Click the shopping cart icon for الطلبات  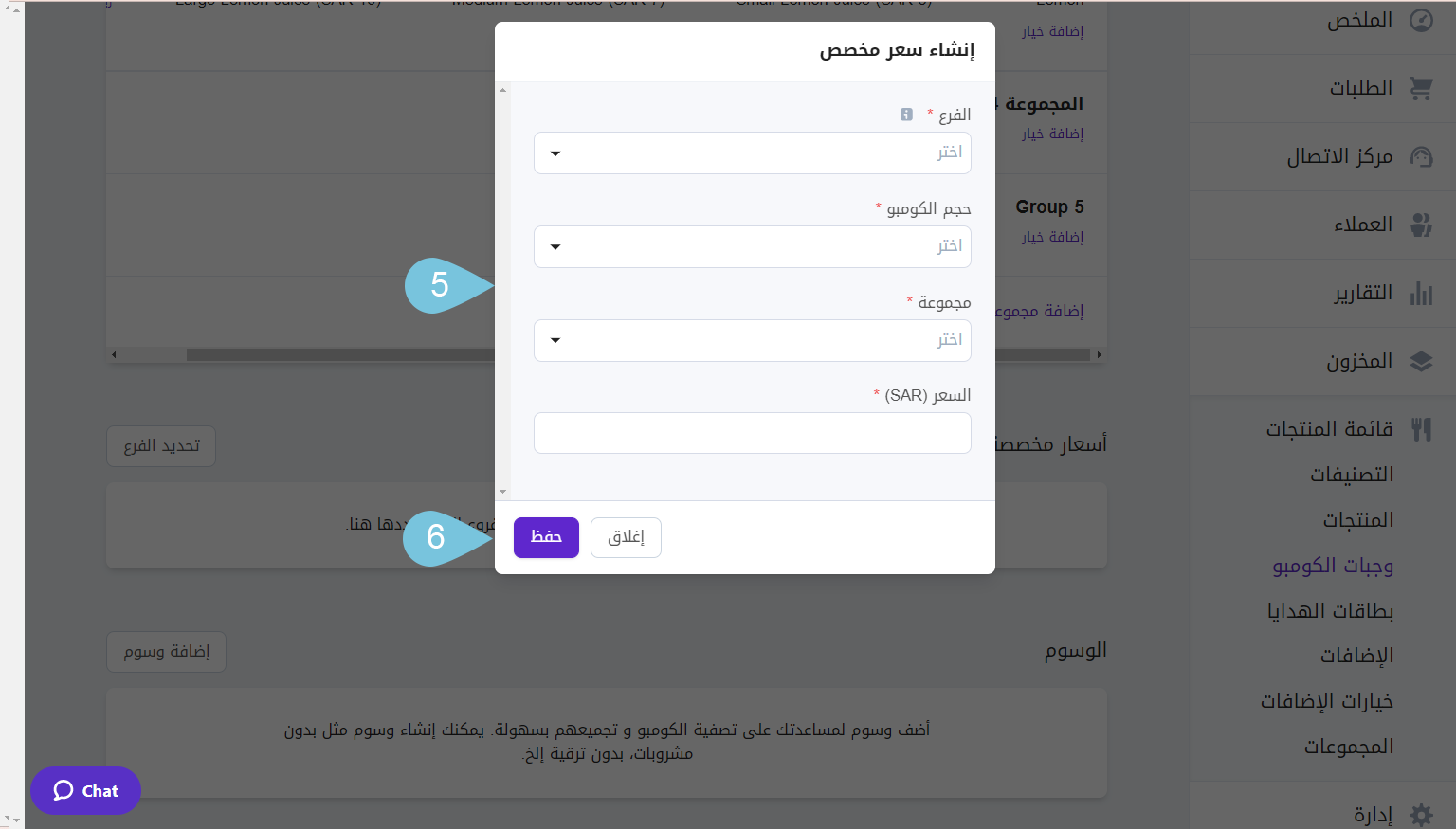(x=1421, y=88)
